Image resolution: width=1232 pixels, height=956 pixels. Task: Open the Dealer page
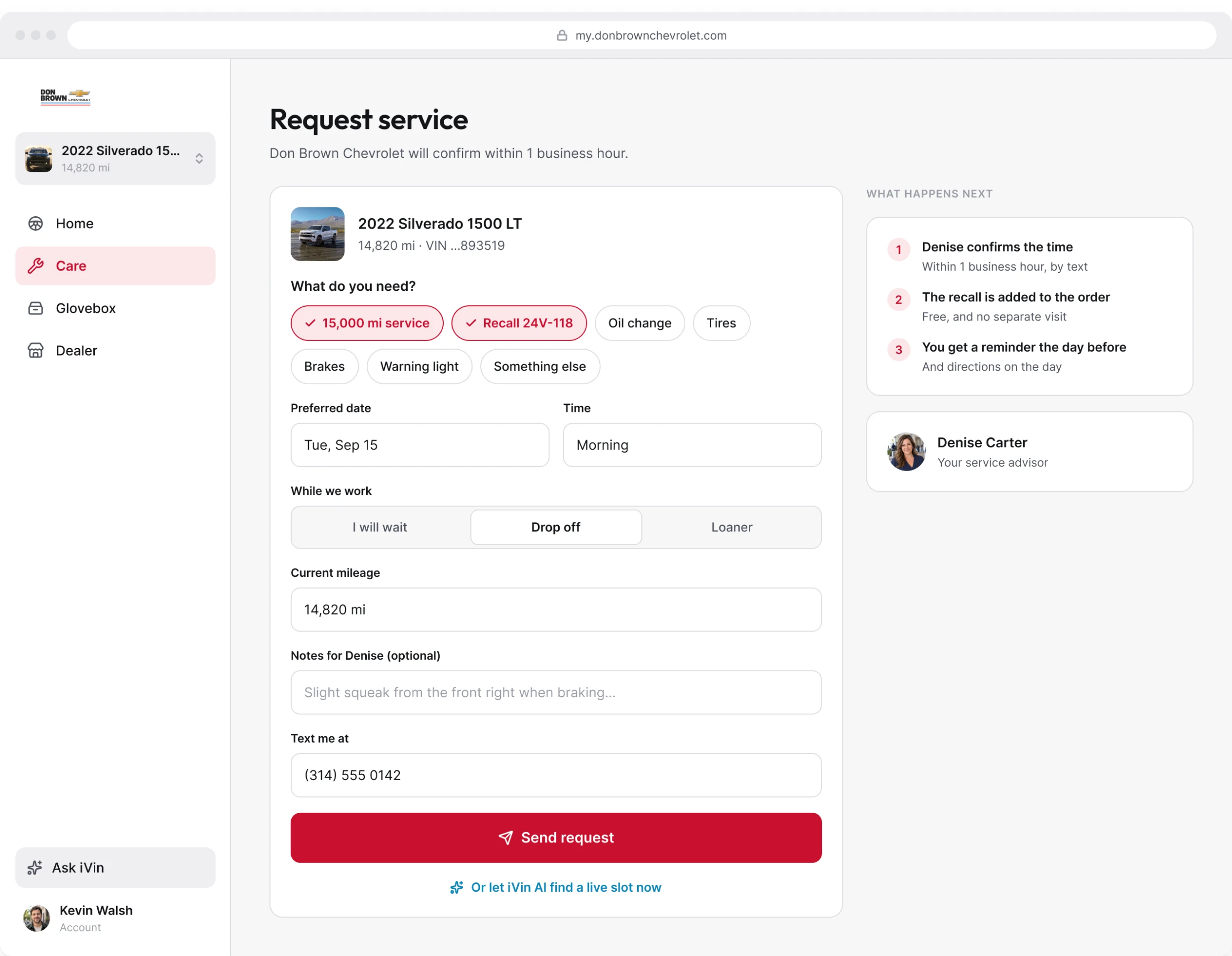coord(115,351)
